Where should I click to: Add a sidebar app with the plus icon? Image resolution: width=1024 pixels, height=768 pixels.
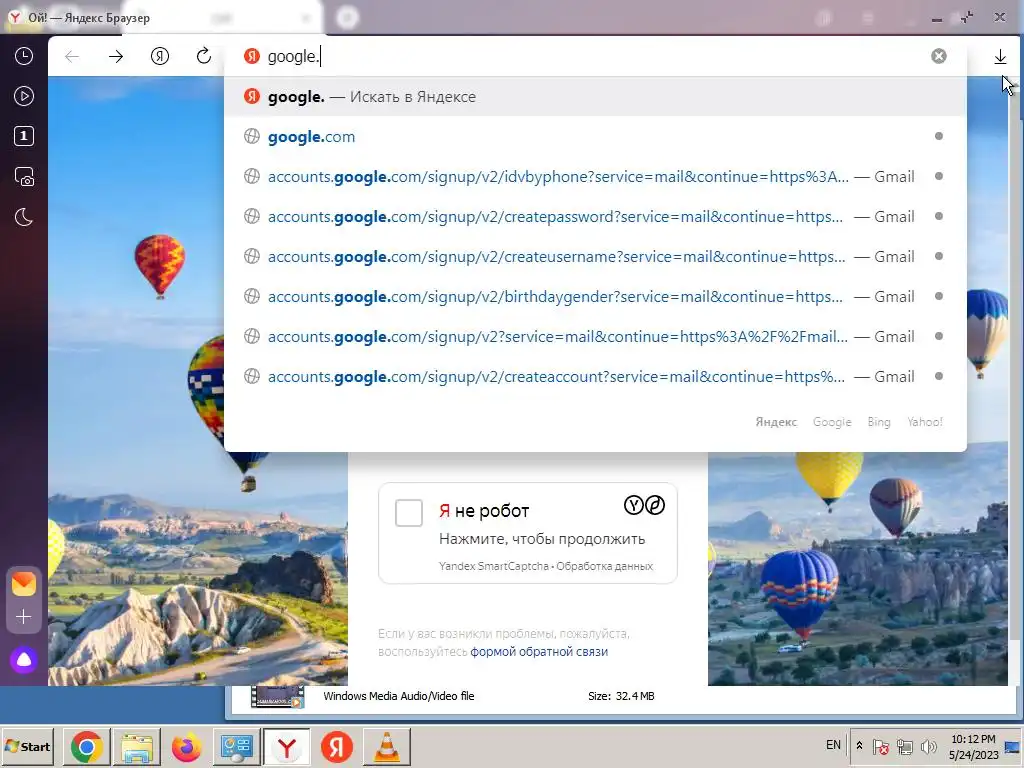[24, 617]
